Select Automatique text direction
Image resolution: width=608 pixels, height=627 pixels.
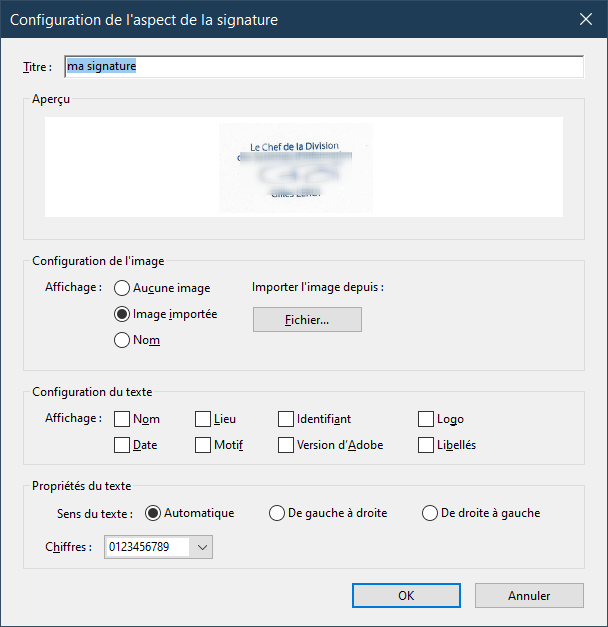tap(153, 513)
